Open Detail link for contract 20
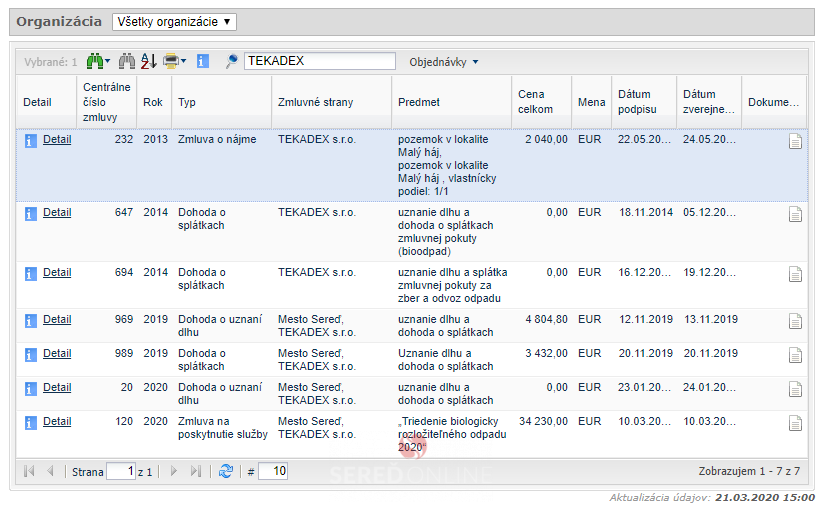 57,387
